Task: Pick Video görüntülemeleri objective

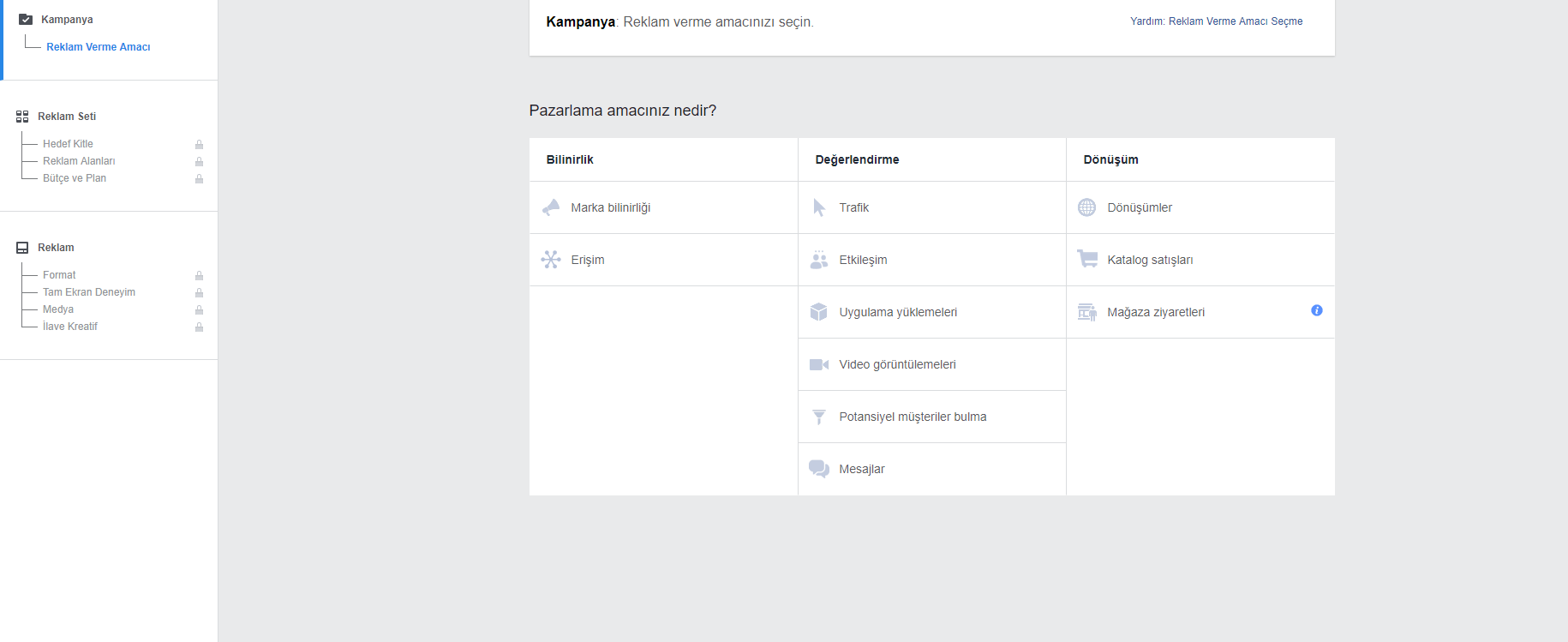Action: [932, 364]
